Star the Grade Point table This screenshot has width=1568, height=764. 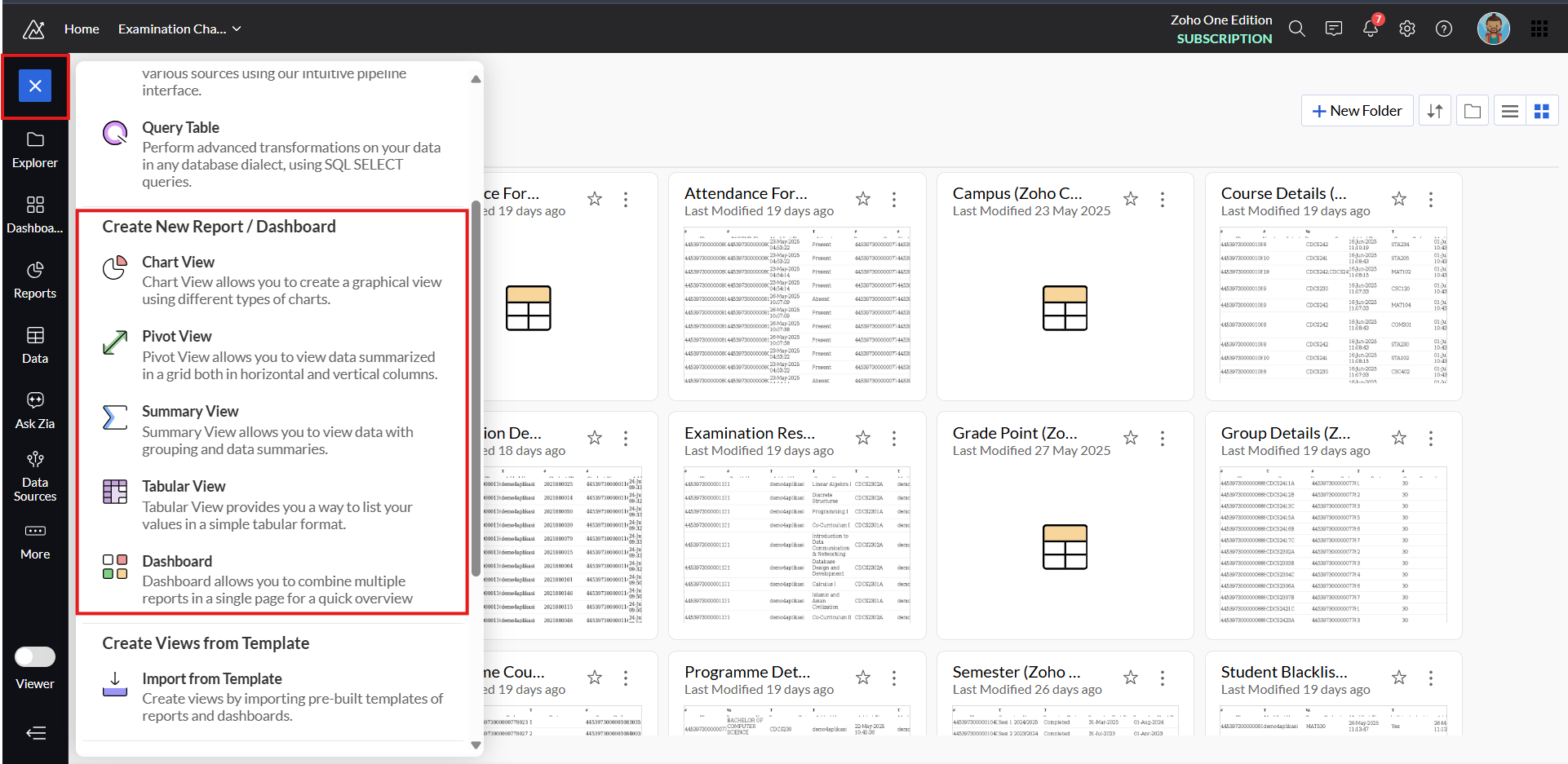point(1131,439)
